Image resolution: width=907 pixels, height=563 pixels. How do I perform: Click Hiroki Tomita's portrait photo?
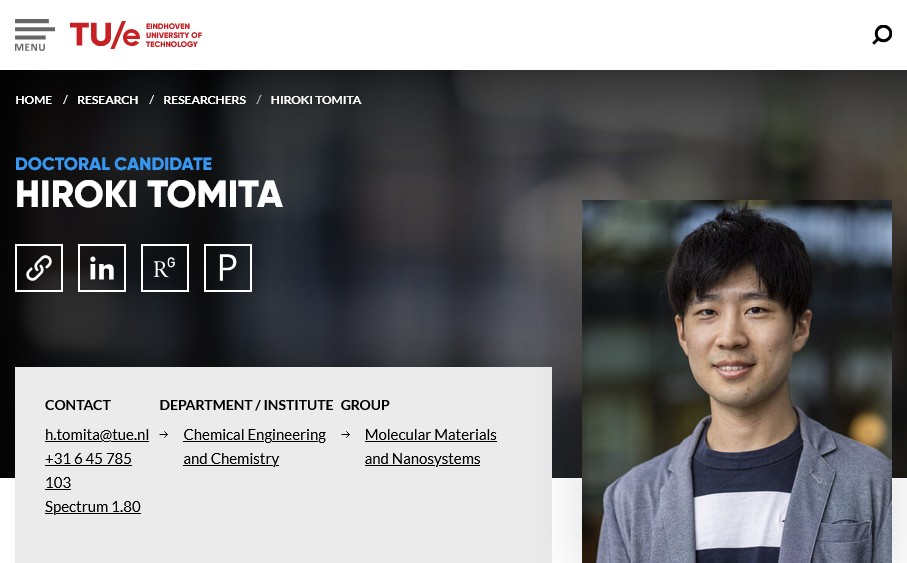(737, 381)
